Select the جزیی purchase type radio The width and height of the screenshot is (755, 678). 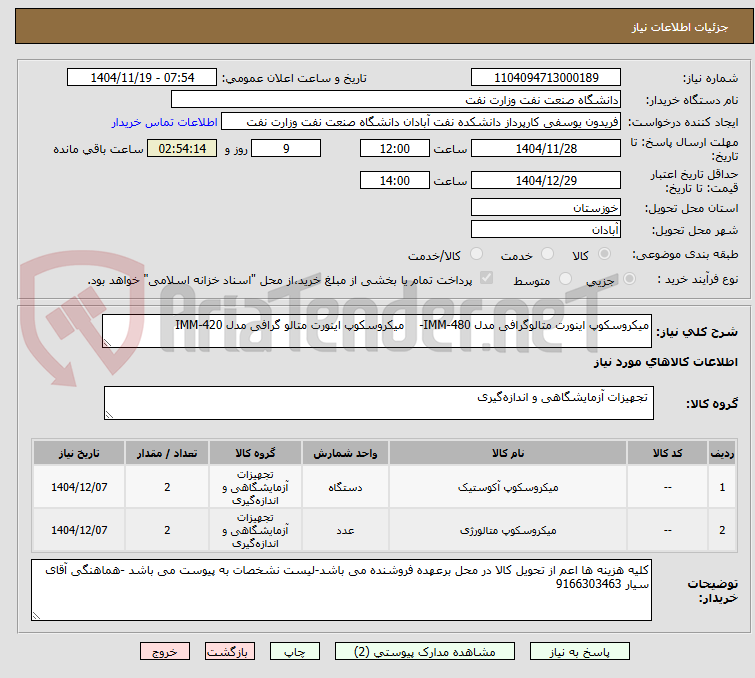[629, 279]
